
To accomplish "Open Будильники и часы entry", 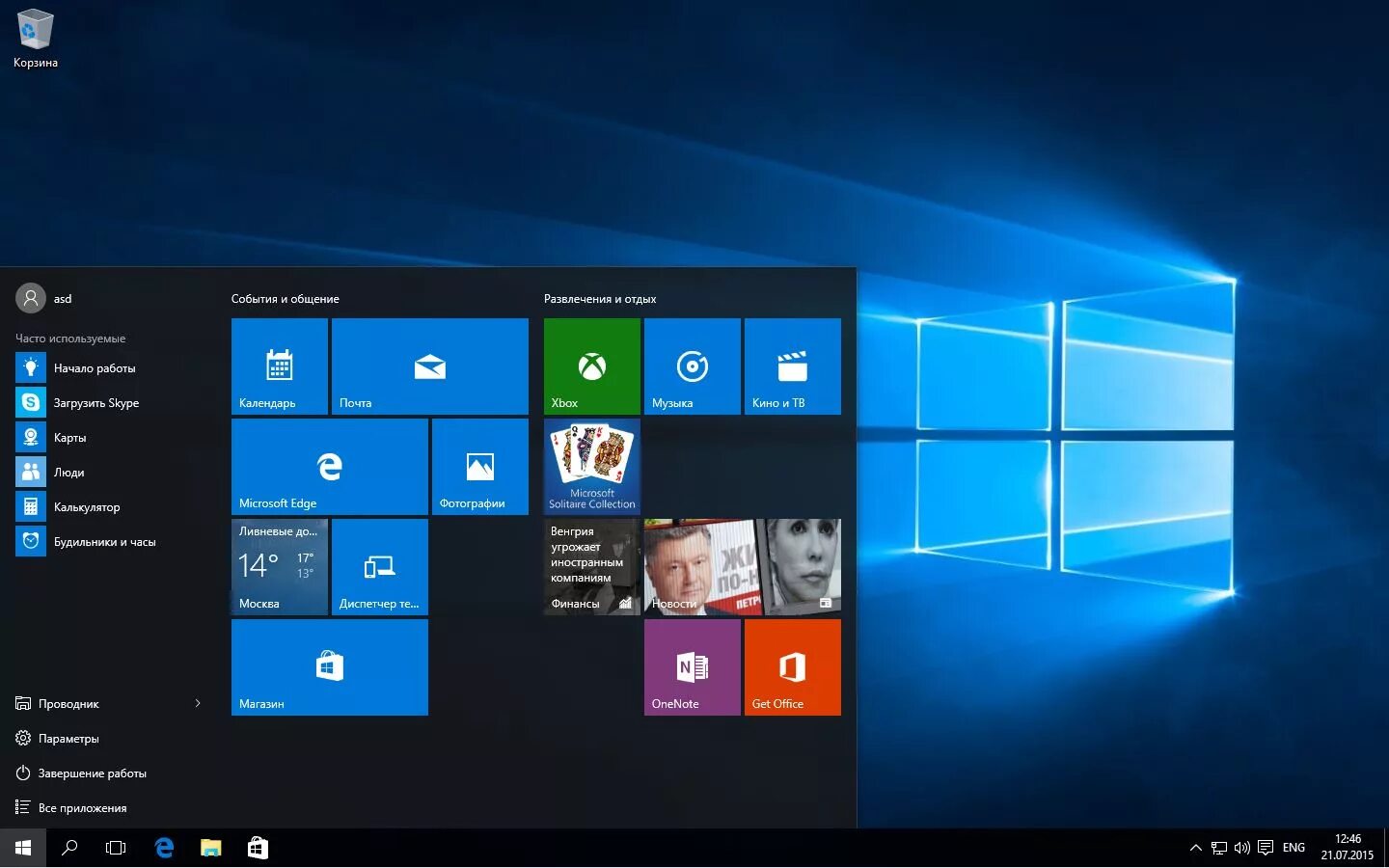I will click(x=106, y=542).
